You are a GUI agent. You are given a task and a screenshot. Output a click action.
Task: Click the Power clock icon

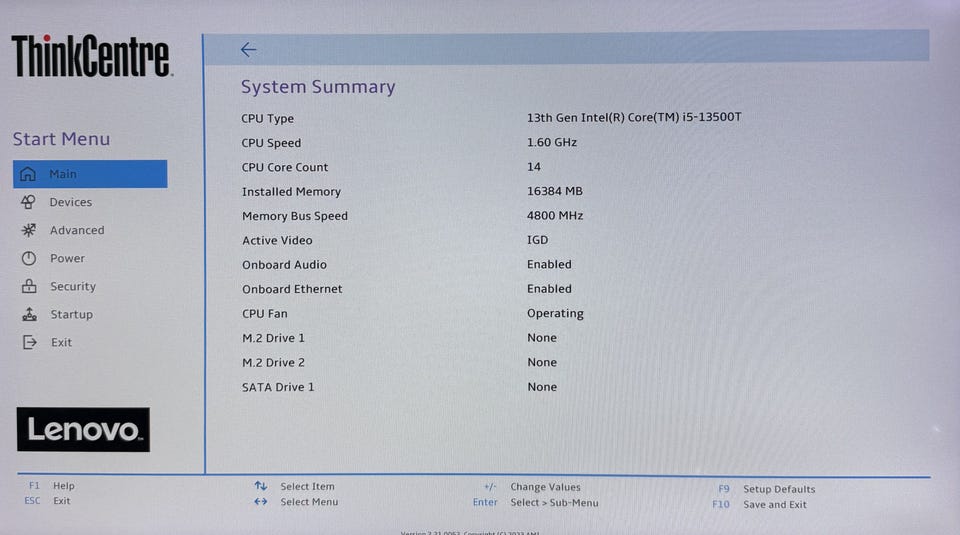(x=29, y=258)
